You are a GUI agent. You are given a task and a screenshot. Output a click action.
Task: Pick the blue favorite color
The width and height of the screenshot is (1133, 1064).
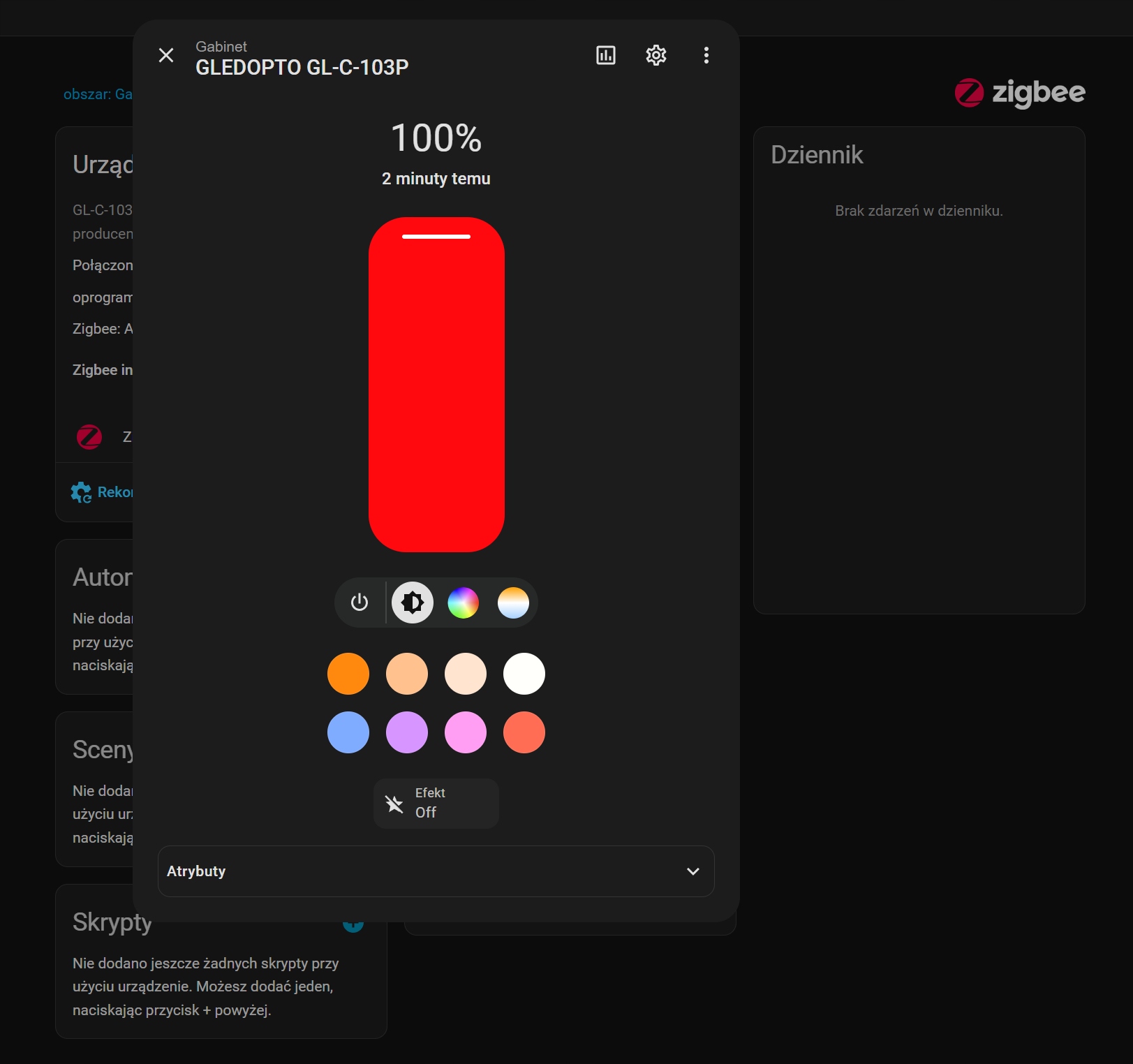pyautogui.click(x=348, y=732)
